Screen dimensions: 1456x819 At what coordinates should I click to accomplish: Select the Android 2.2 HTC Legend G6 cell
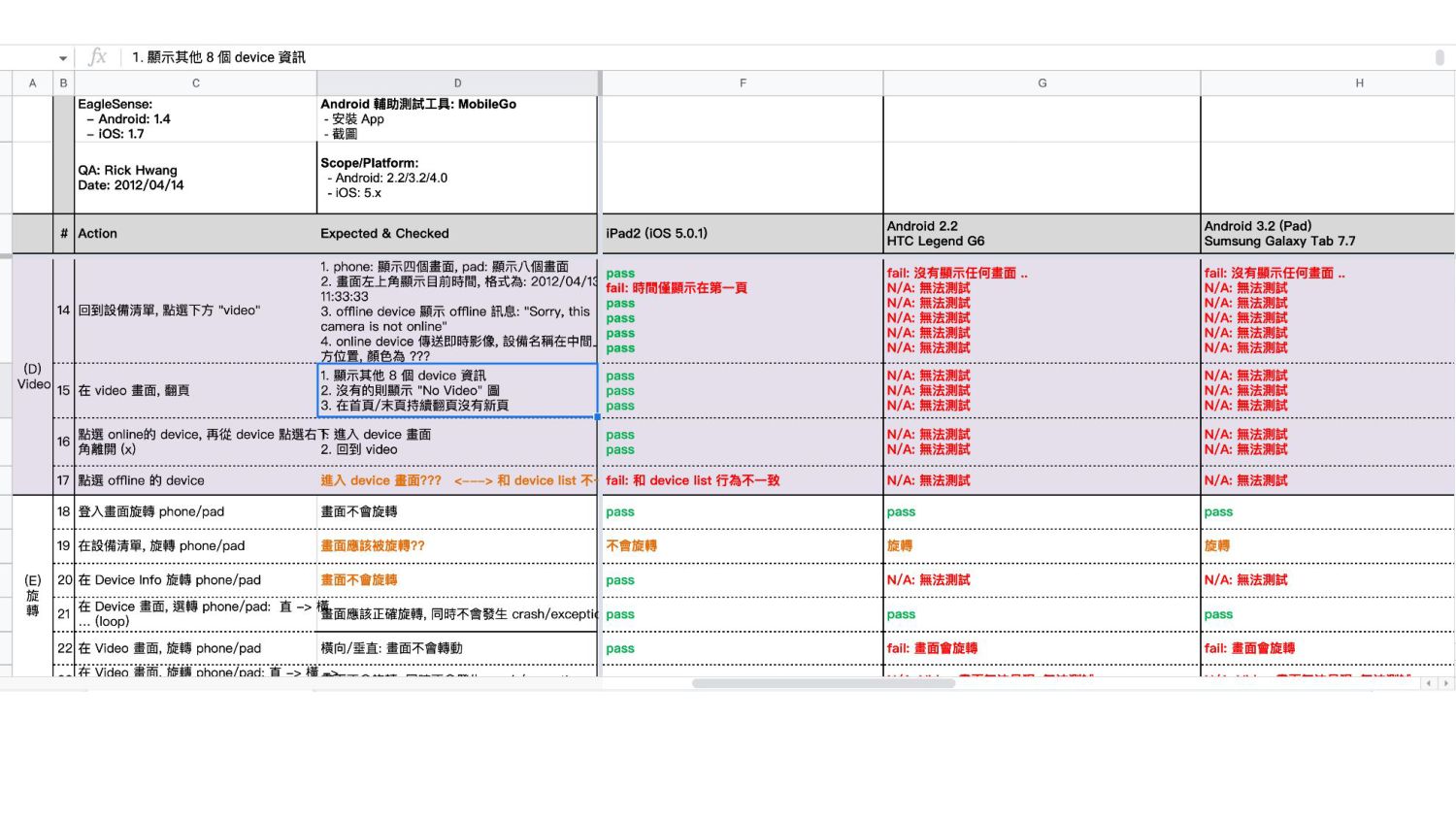pos(1042,234)
